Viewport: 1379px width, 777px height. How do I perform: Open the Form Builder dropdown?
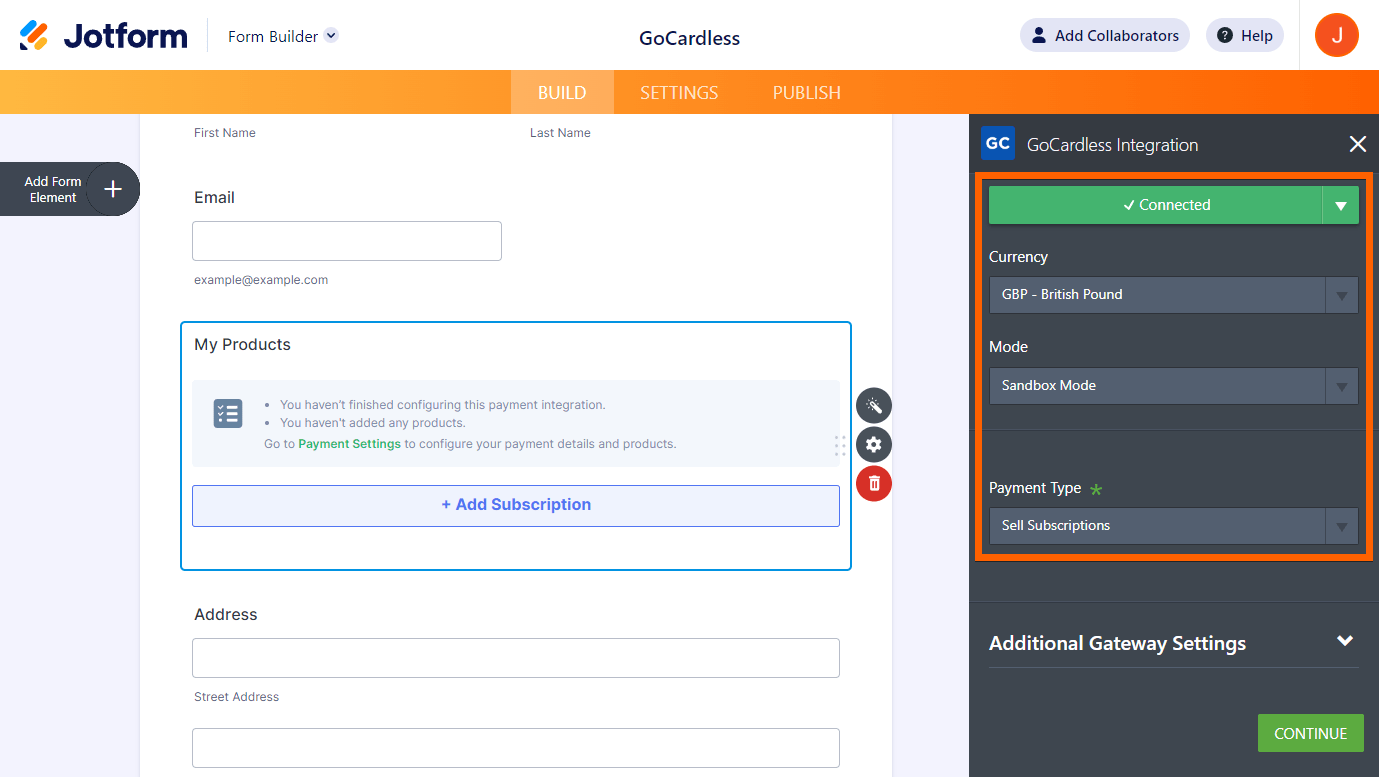[283, 36]
